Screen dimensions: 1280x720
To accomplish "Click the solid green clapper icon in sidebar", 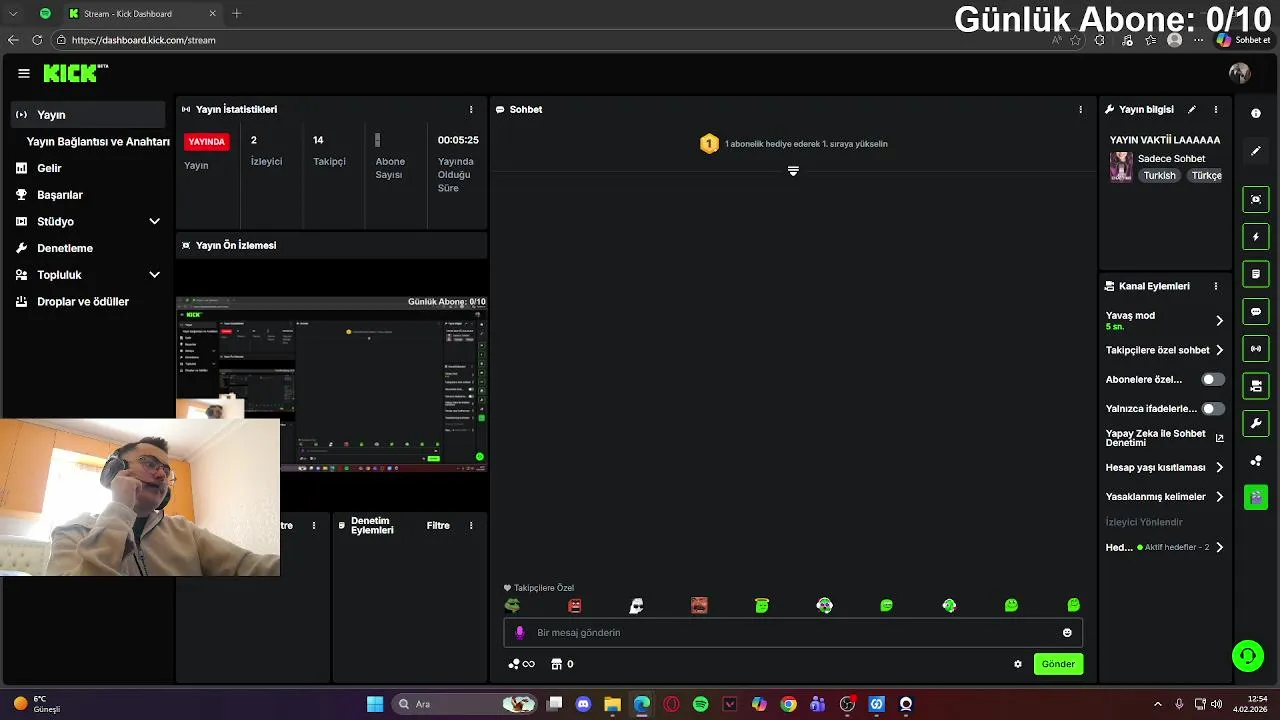I will [1256, 497].
